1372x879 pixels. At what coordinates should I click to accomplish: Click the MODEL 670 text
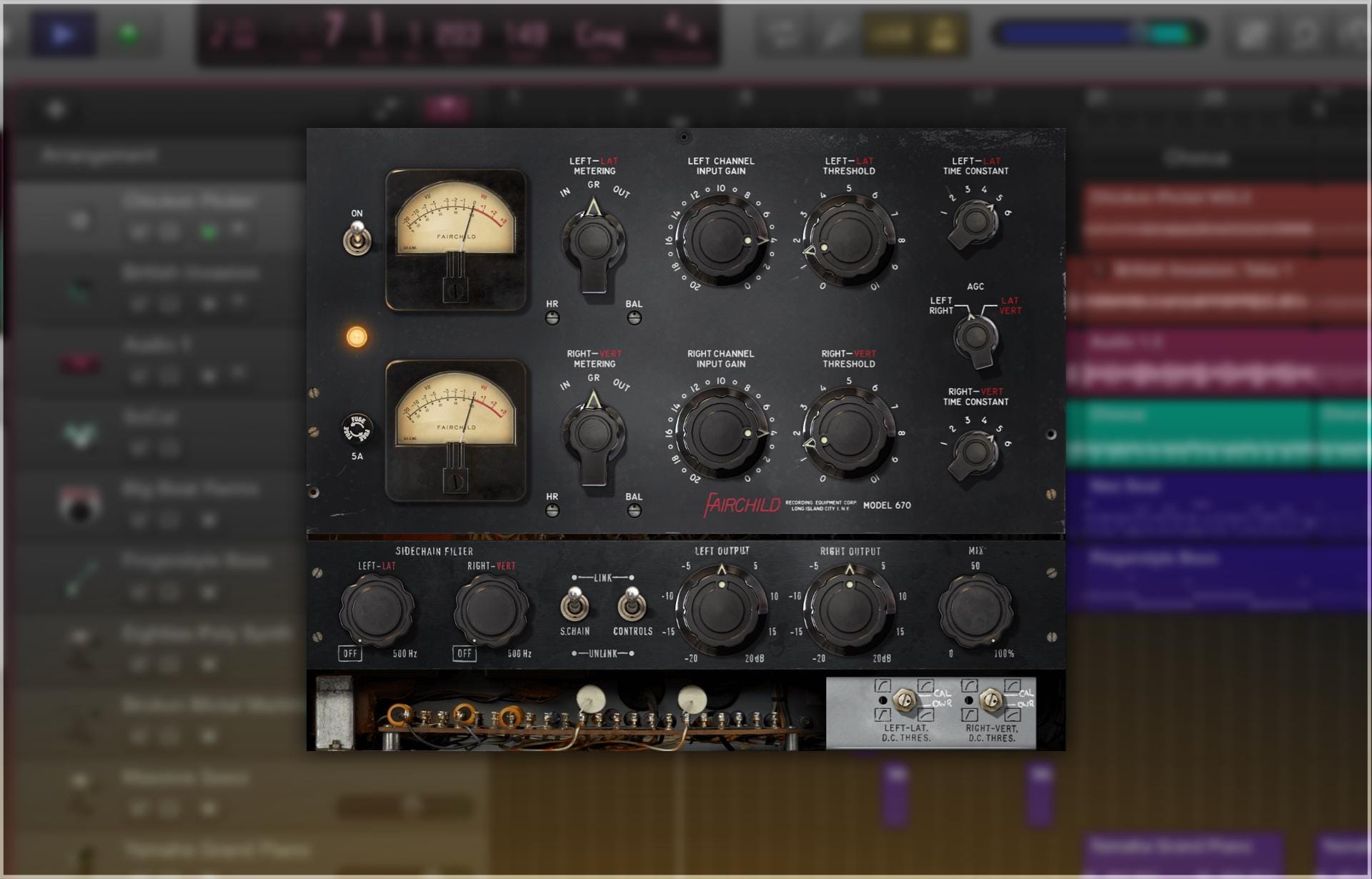pos(887,505)
